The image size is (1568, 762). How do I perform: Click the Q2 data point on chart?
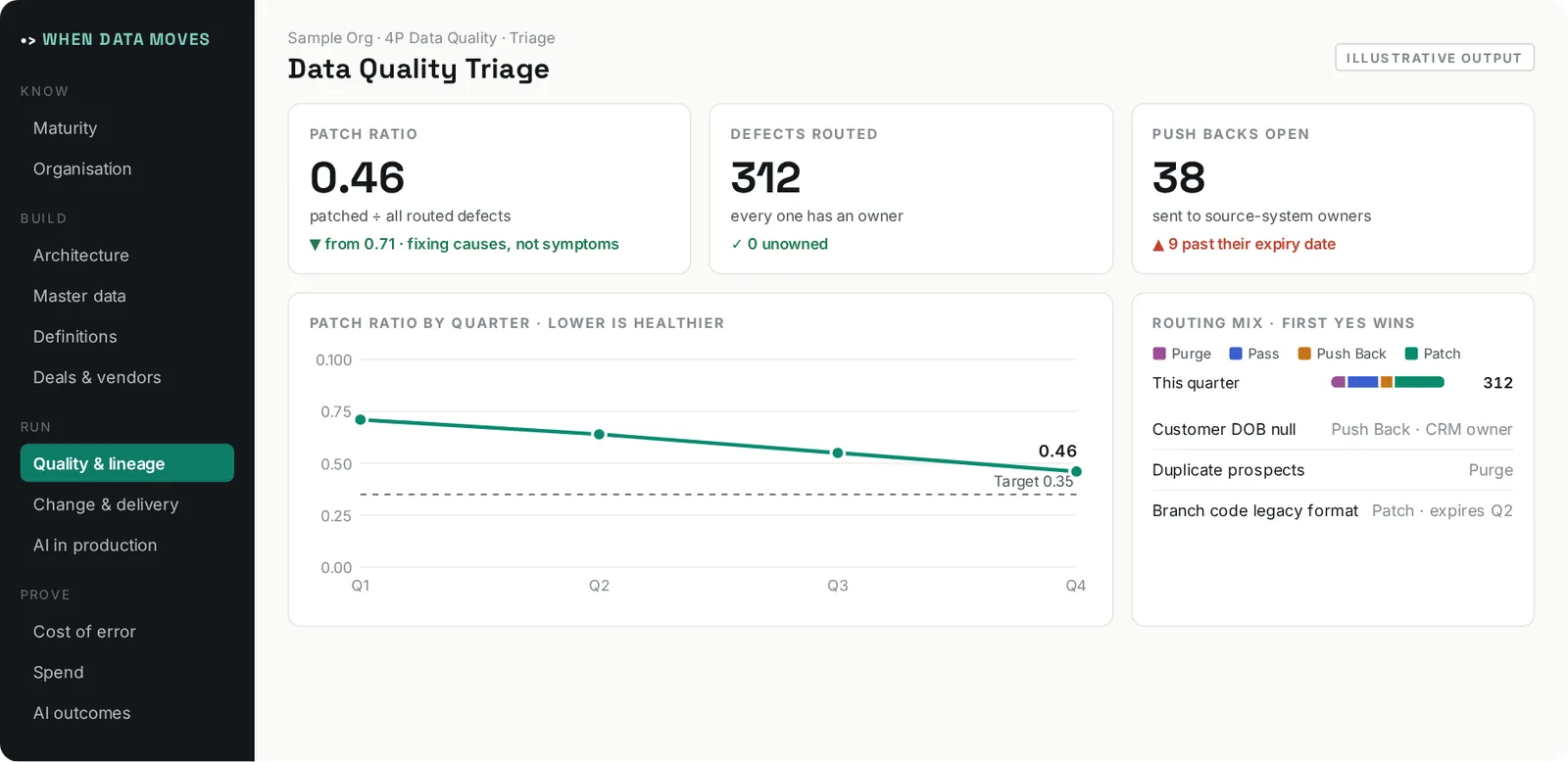click(599, 434)
